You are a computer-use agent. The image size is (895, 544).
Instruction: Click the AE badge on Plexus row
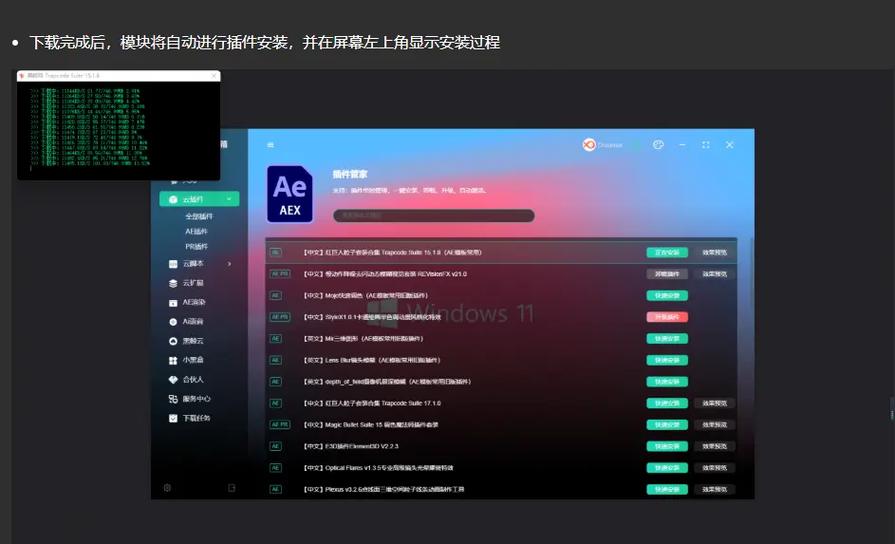click(276, 489)
